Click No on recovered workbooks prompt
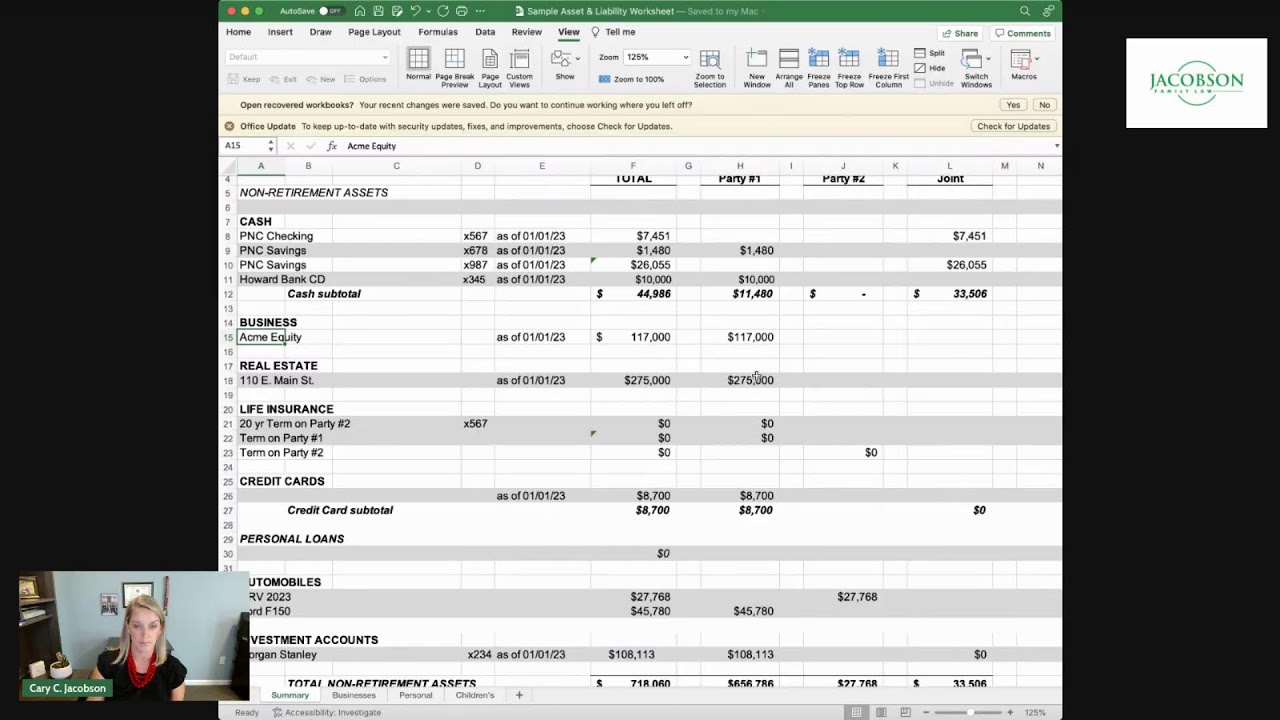Screen dimensions: 1280x720 [x=1044, y=105]
